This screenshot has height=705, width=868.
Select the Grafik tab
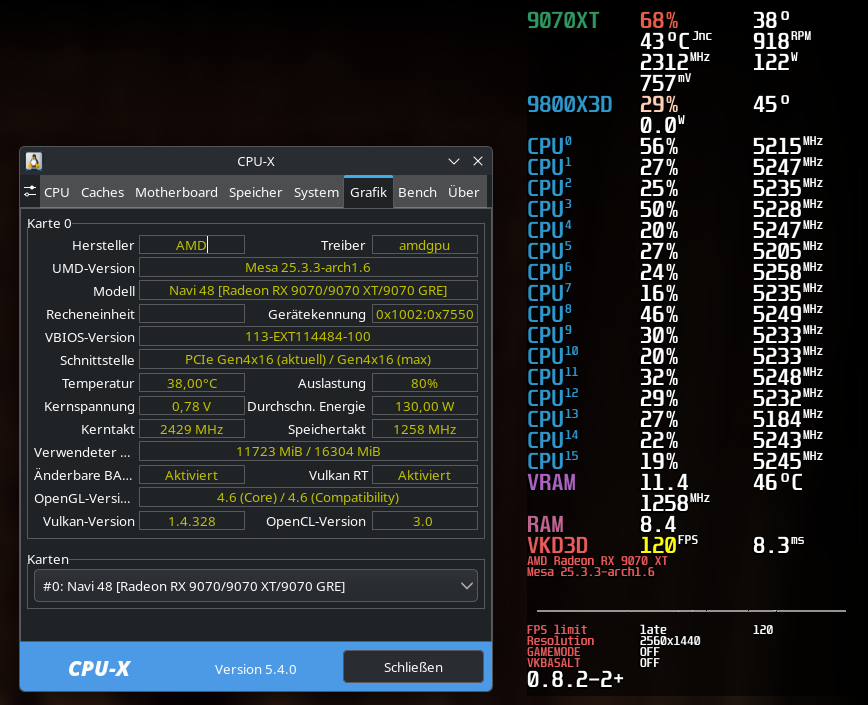tap(368, 192)
